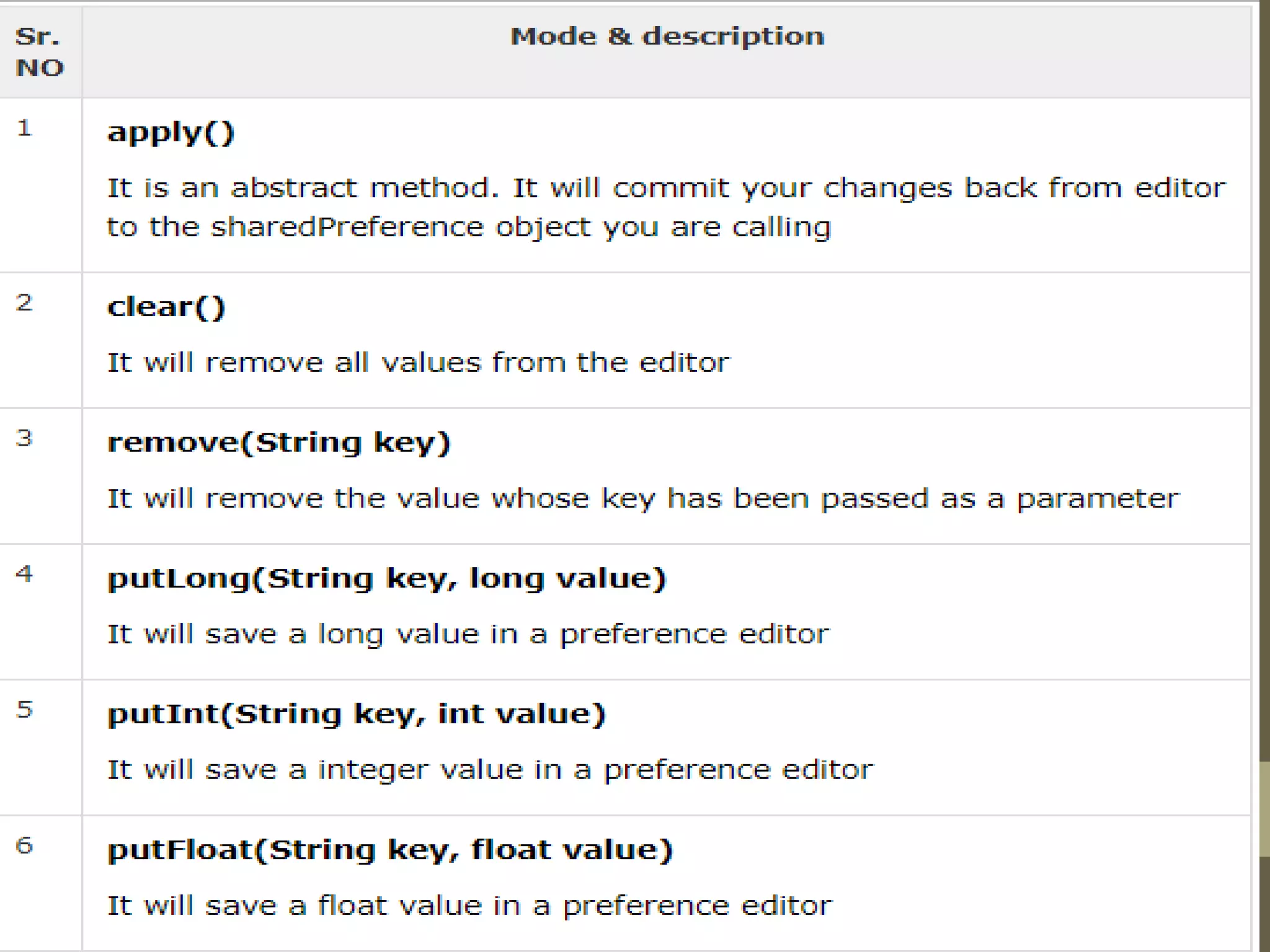Select the remove(String key) method title
This screenshot has height=952, width=1270.
tap(278, 443)
